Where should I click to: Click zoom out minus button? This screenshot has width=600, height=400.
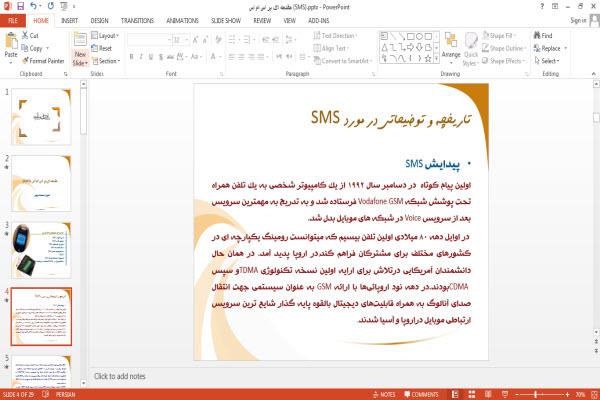click(x=517, y=394)
